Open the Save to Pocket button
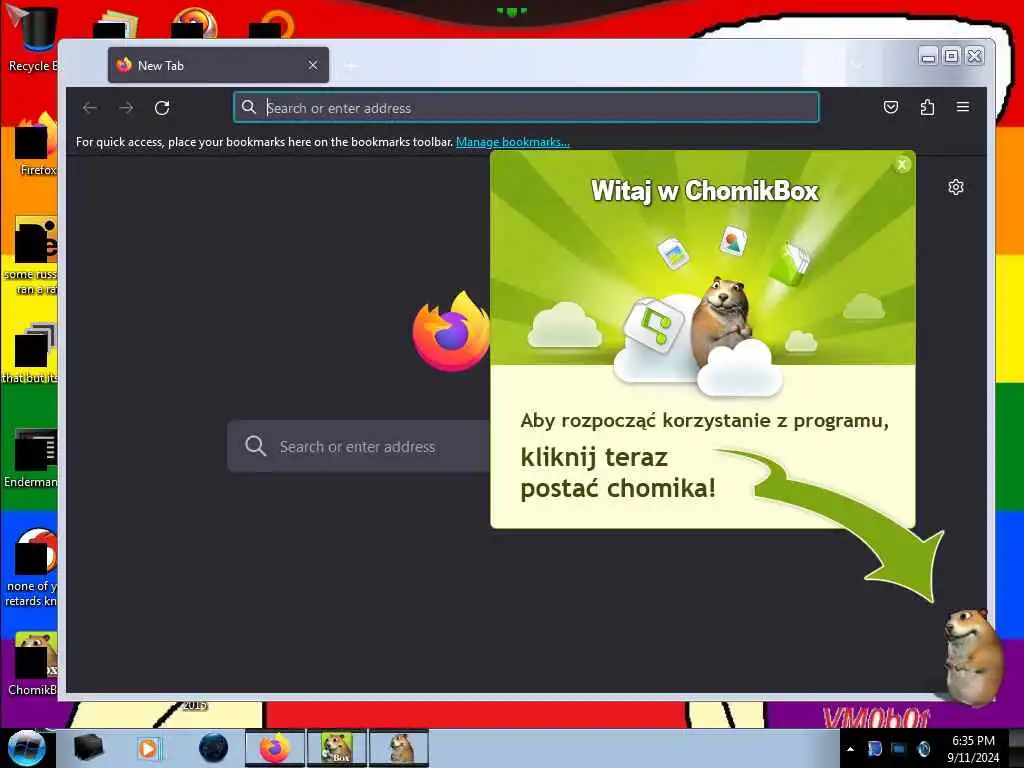The height and width of the screenshot is (768, 1024). coord(891,107)
